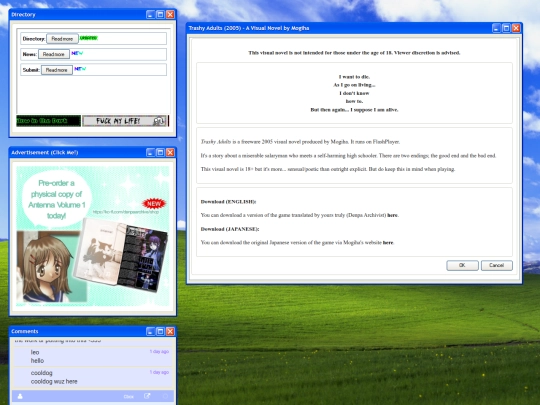Maximize the Directory window
Image resolution: width=540 pixels, height=405 pixels.
click(x=160, y=14)
